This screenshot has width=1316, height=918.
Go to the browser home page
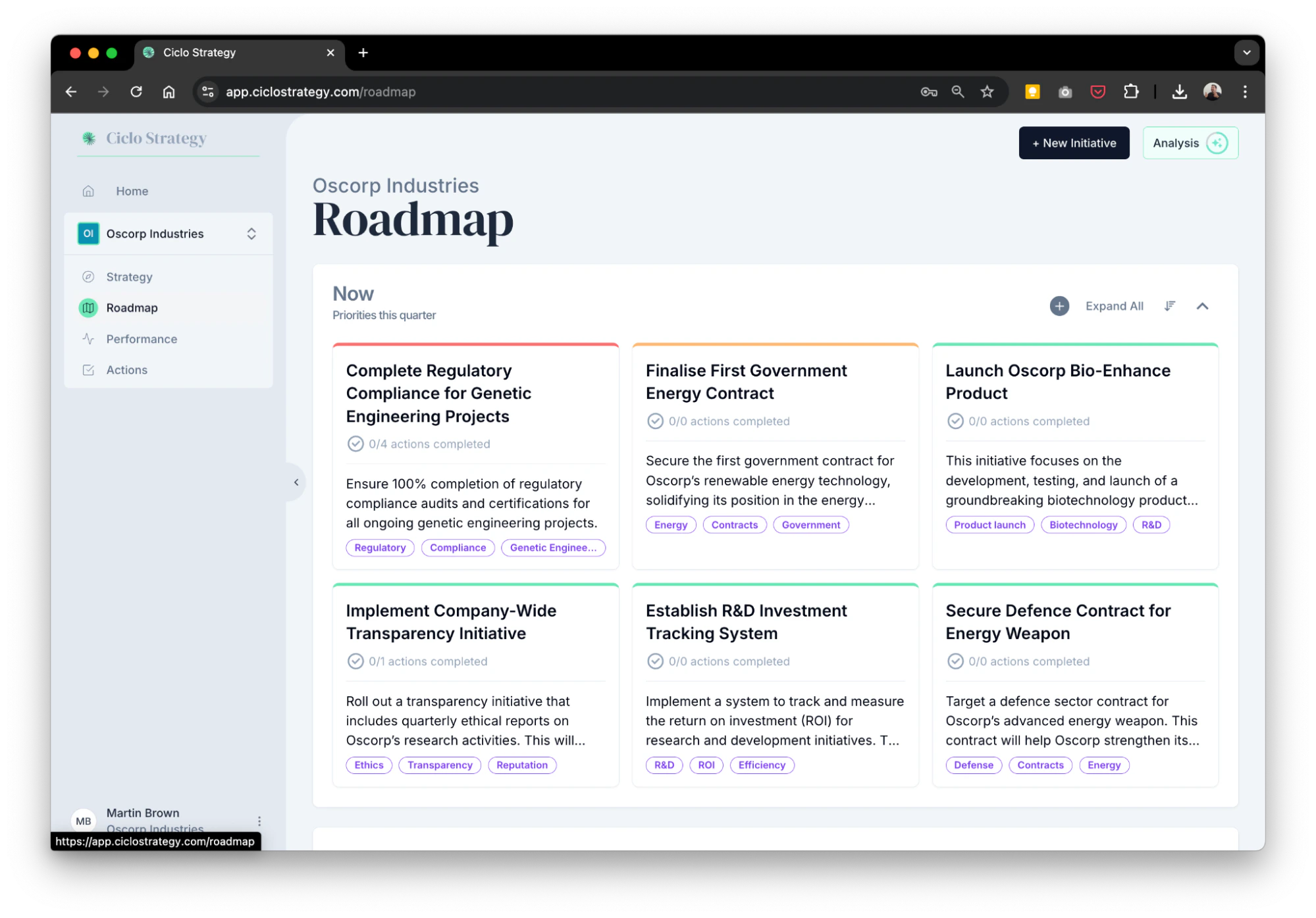169,92
